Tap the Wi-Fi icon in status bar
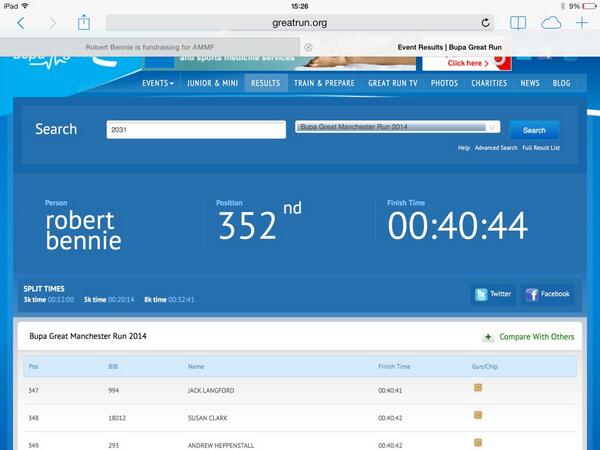The height and width of the screenshot is (450, 600). click(x=25, y=6)
